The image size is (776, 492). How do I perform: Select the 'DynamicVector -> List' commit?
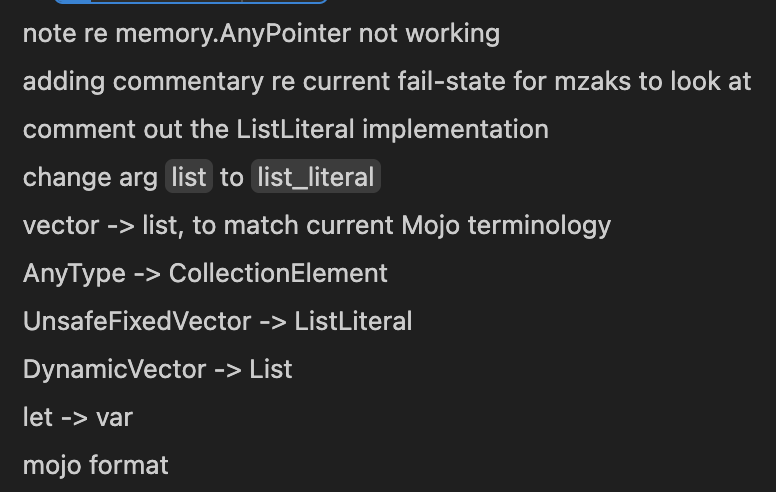(157, 370)
